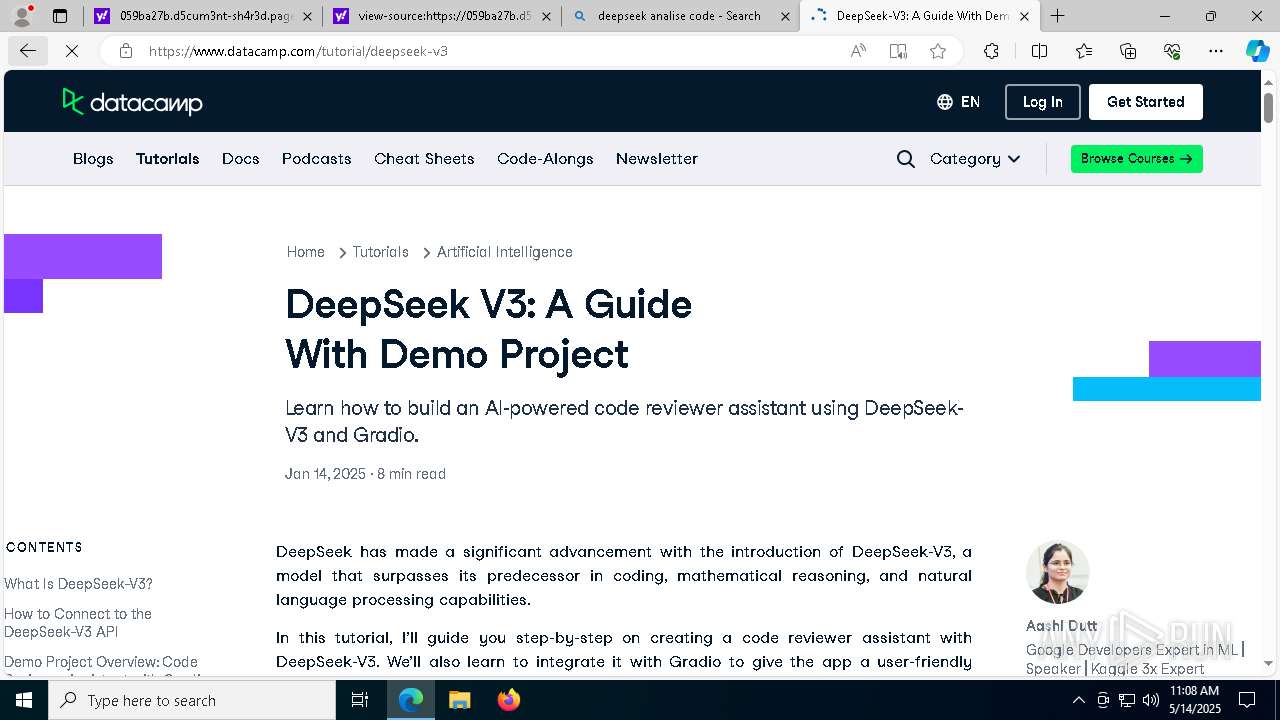Click the page's vertical scrollbar thumb
Image resolution: width=1280 pixels, height=720 pixels.
click(1268, 106)
